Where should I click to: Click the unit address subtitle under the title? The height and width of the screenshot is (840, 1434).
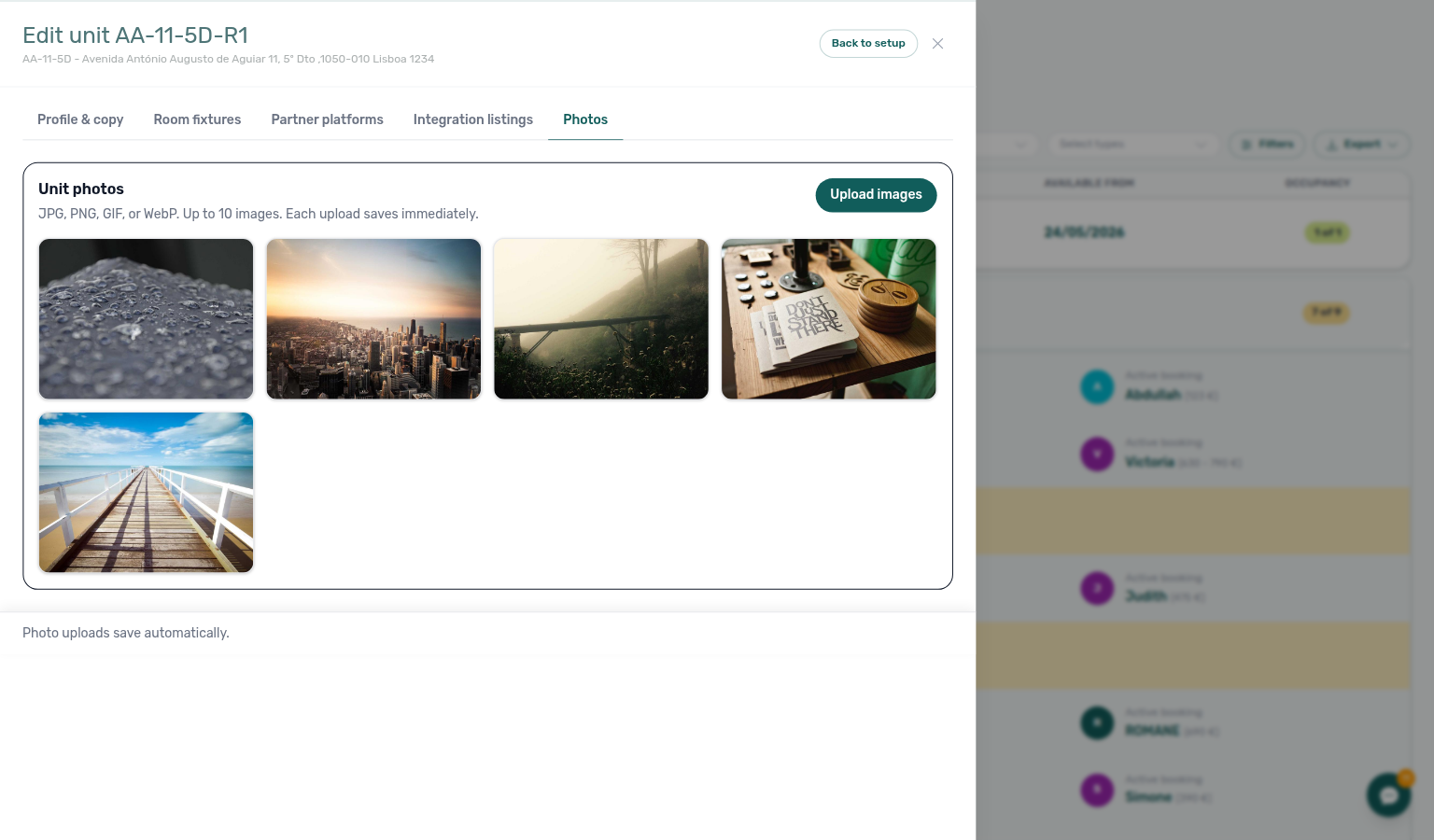coord(229,59)
